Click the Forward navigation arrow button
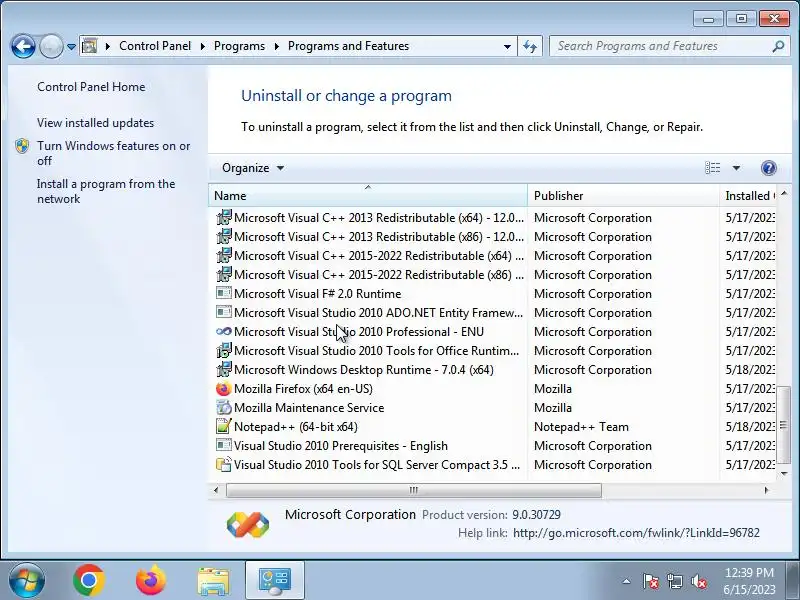Image resolution: width=800 pixels, height=600 pixels. [51, 46]
